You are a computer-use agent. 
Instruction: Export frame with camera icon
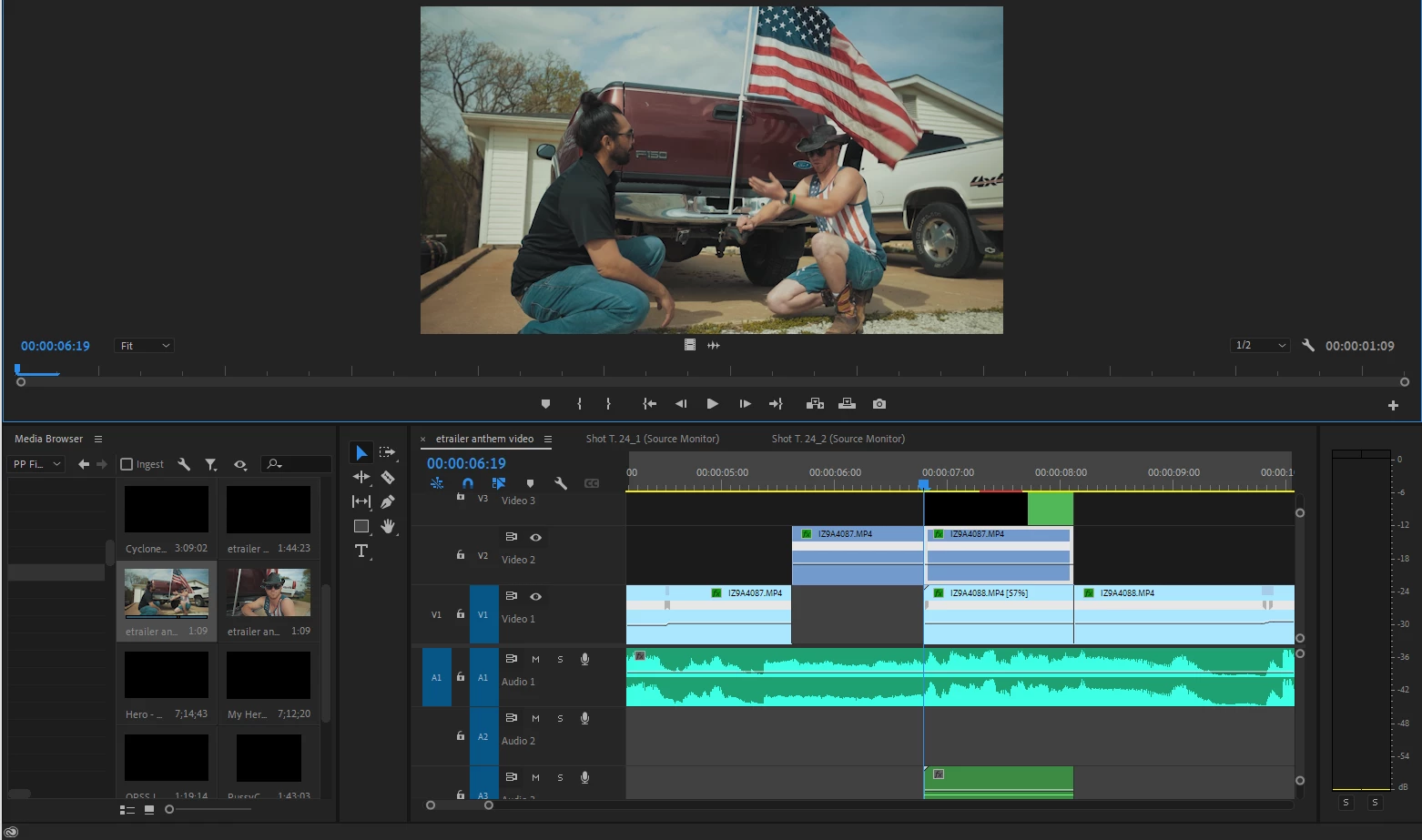pyautogui.click(x=879, y=404)
